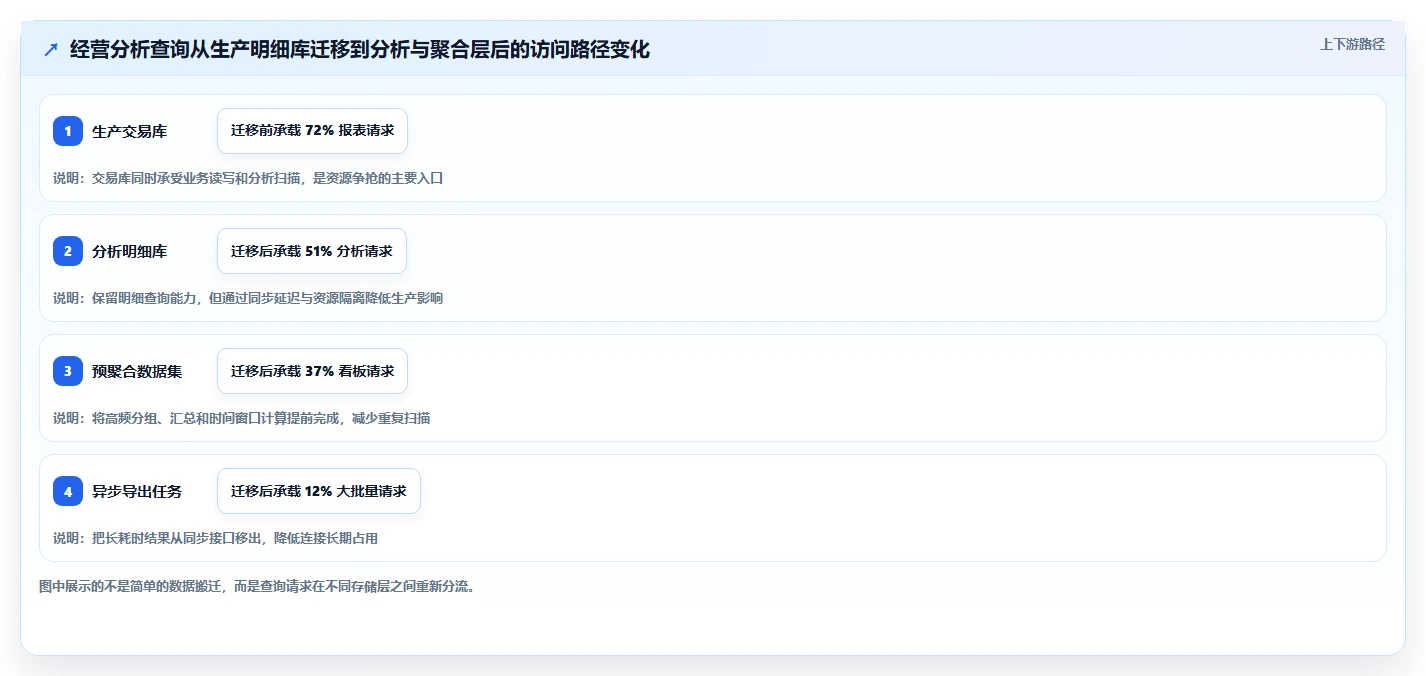Click the 迁移后承载 12% 大批量请求 chip

pos(319,491)
